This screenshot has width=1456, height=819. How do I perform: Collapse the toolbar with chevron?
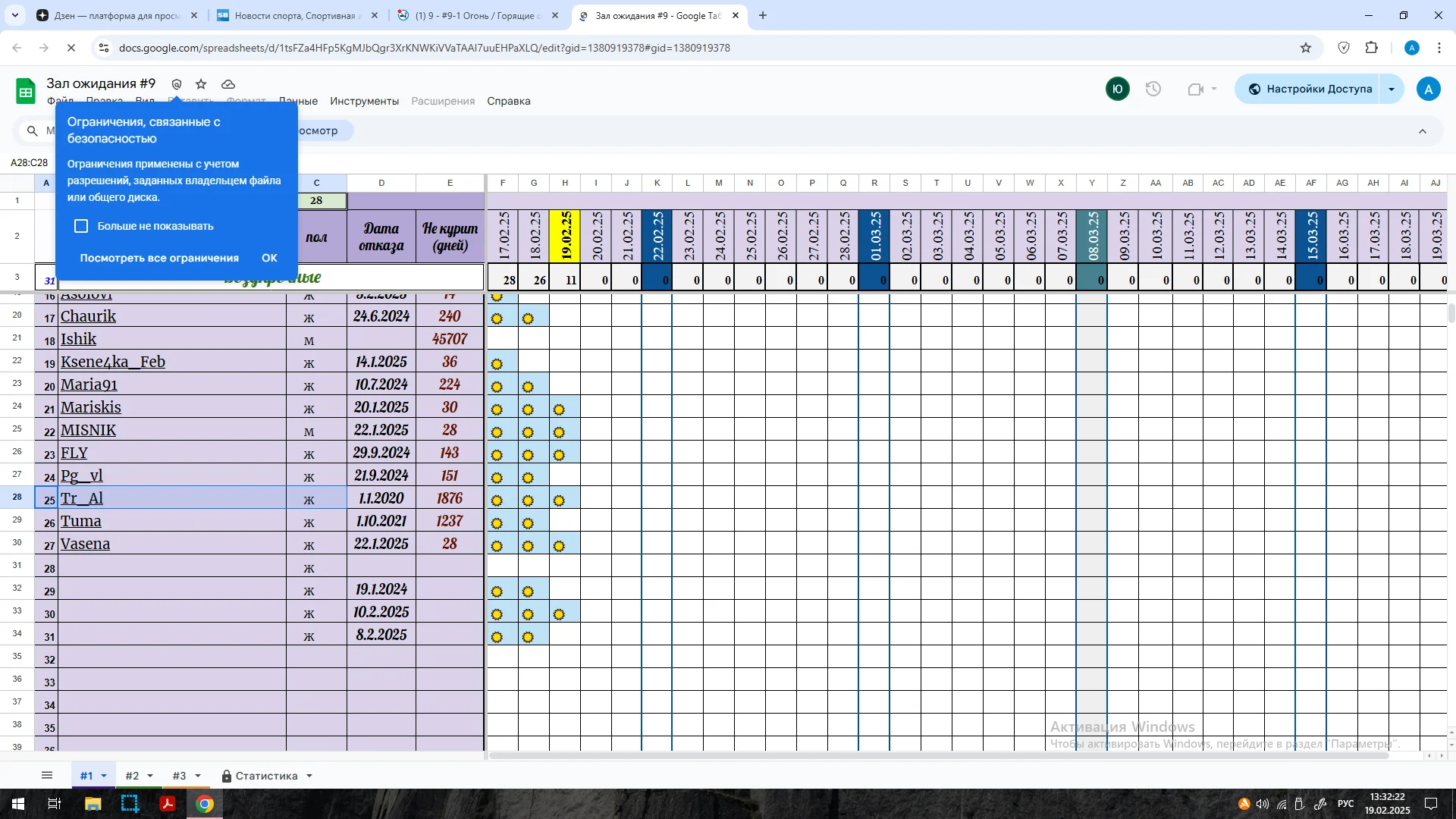[x=1423, y=131]
